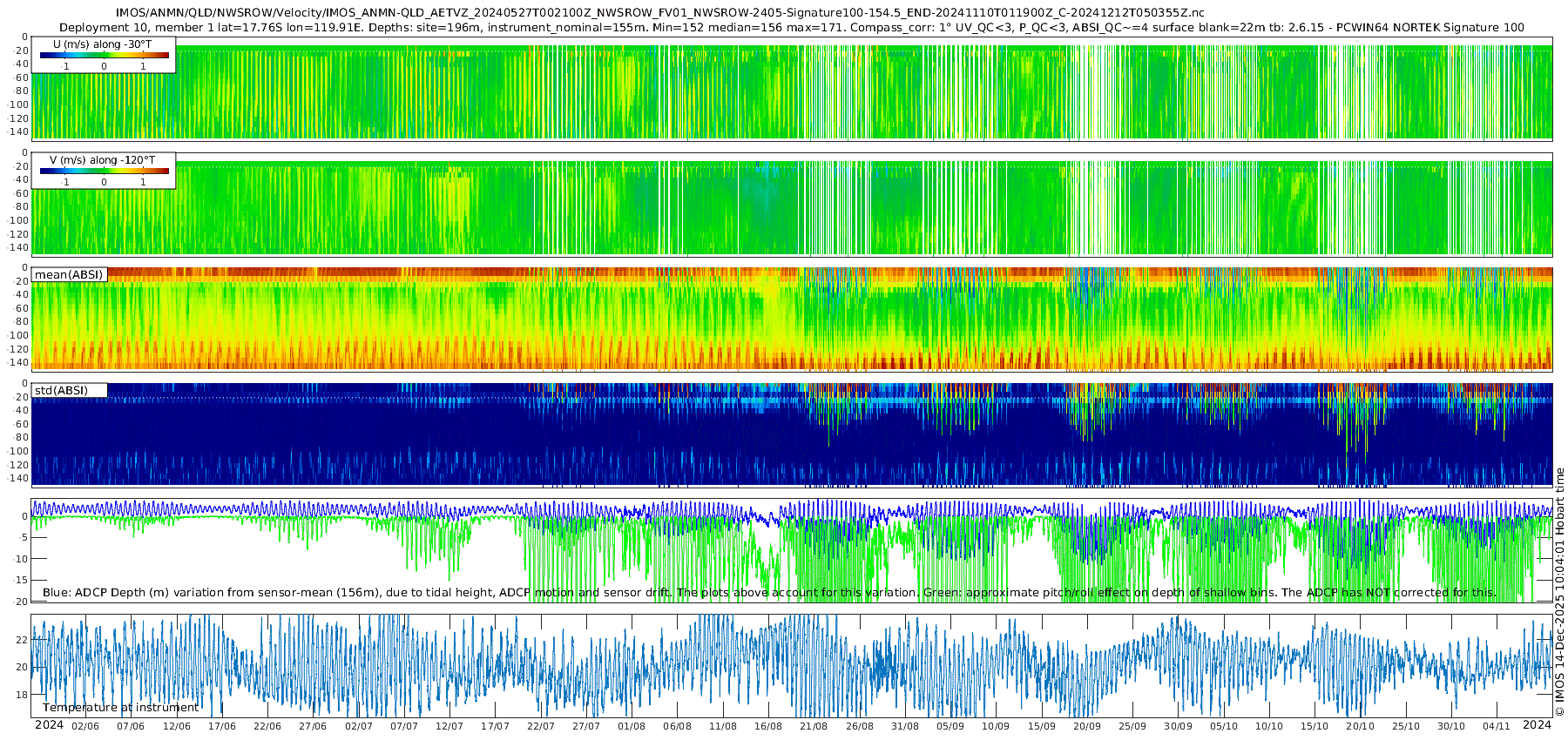Click the 05/10 date tick label
Image resolution: width=1568 pixels, height=740 pixels.
click(x=1224, y=726)
